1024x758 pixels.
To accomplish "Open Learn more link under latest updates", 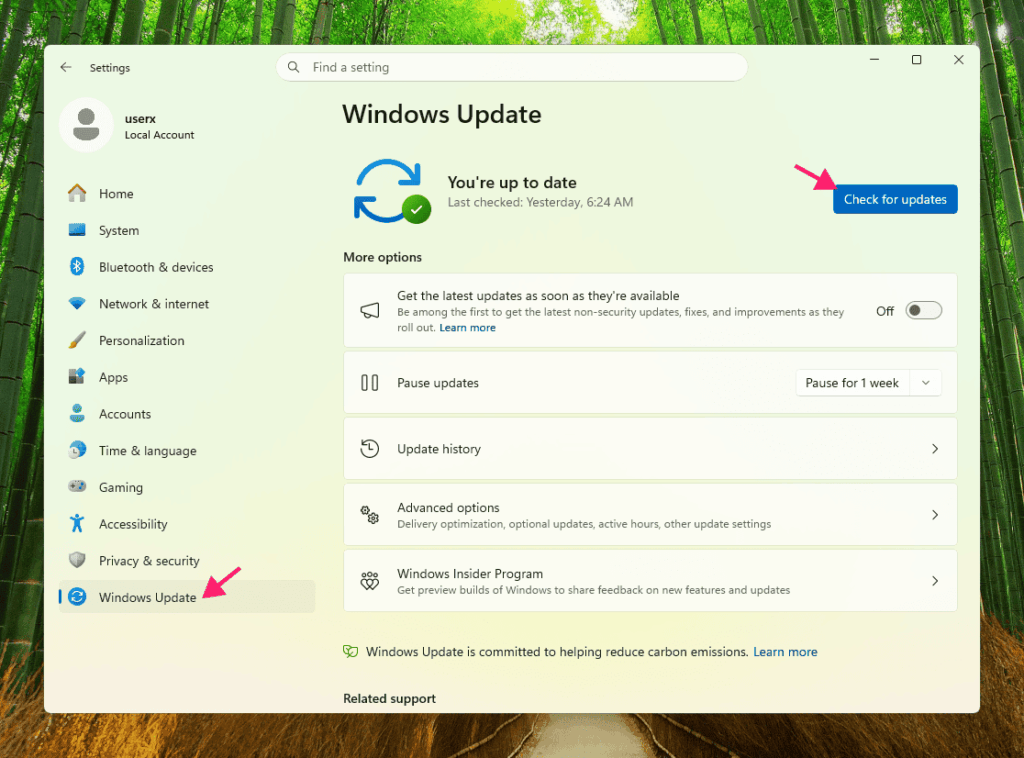I will pos(467,328).
